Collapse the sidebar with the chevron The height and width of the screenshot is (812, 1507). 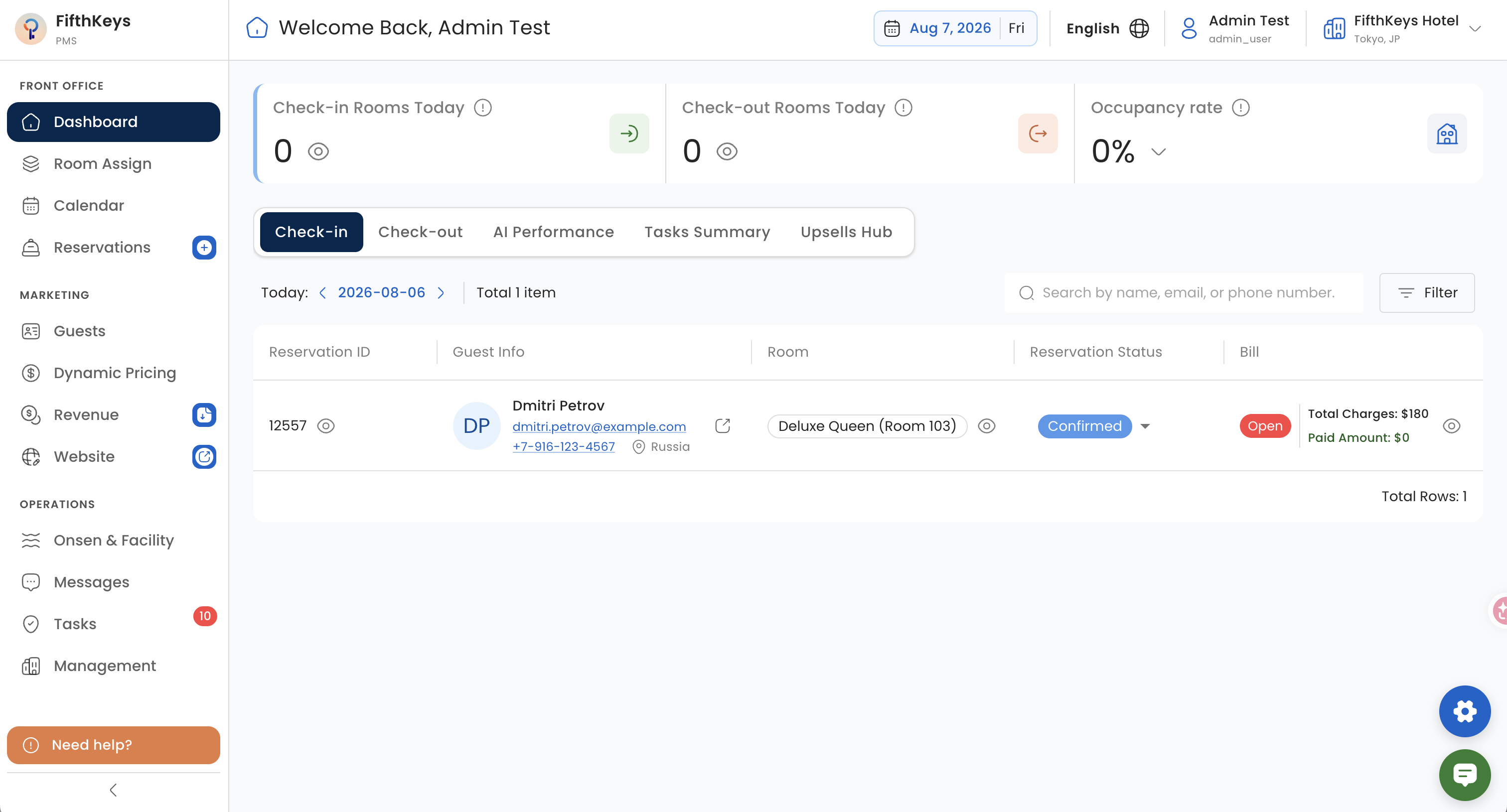pyautogui.click(x=113, y=790)
